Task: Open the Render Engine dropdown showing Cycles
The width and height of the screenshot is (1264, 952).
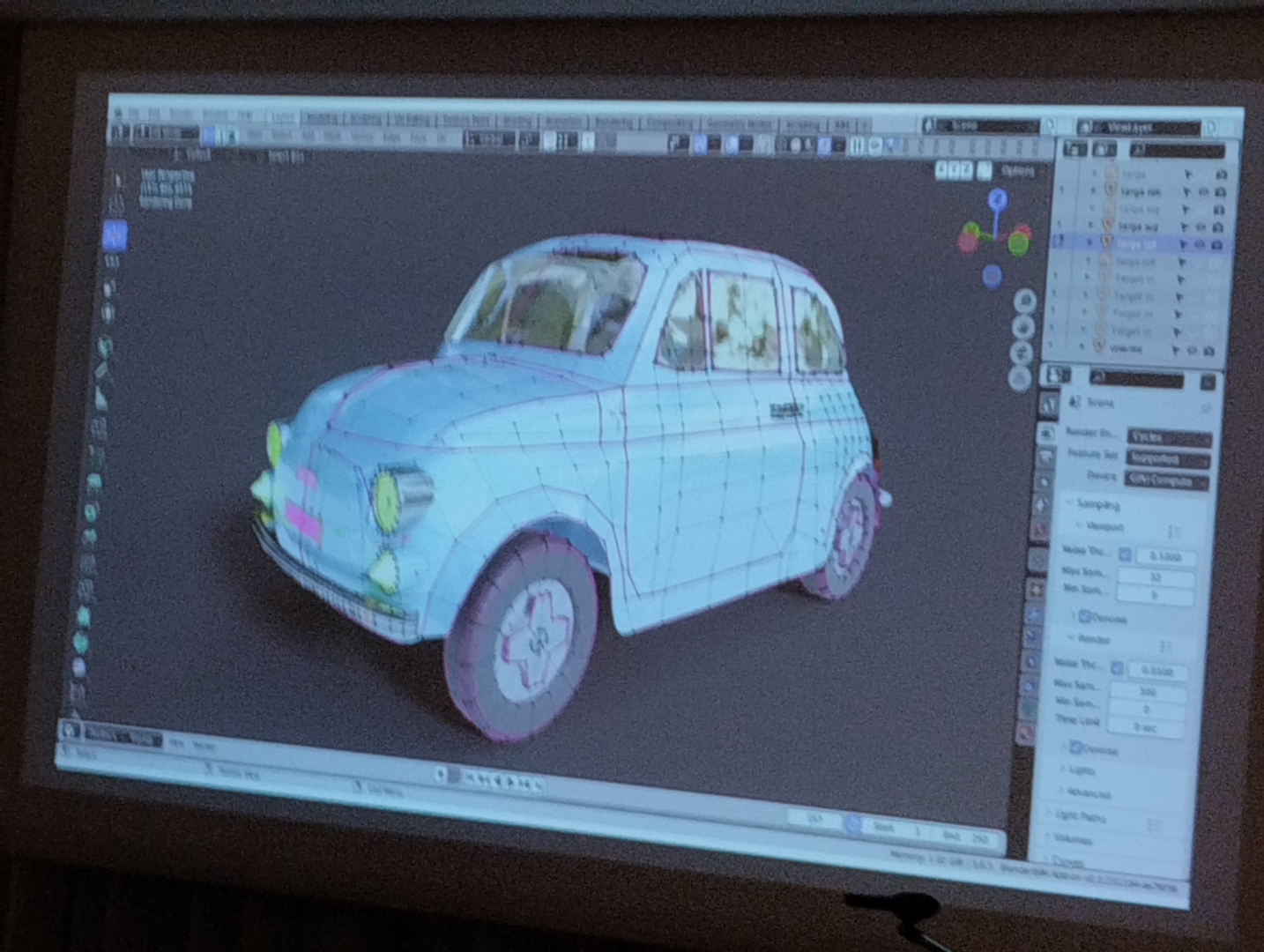Action: (x=1170, y=438)
